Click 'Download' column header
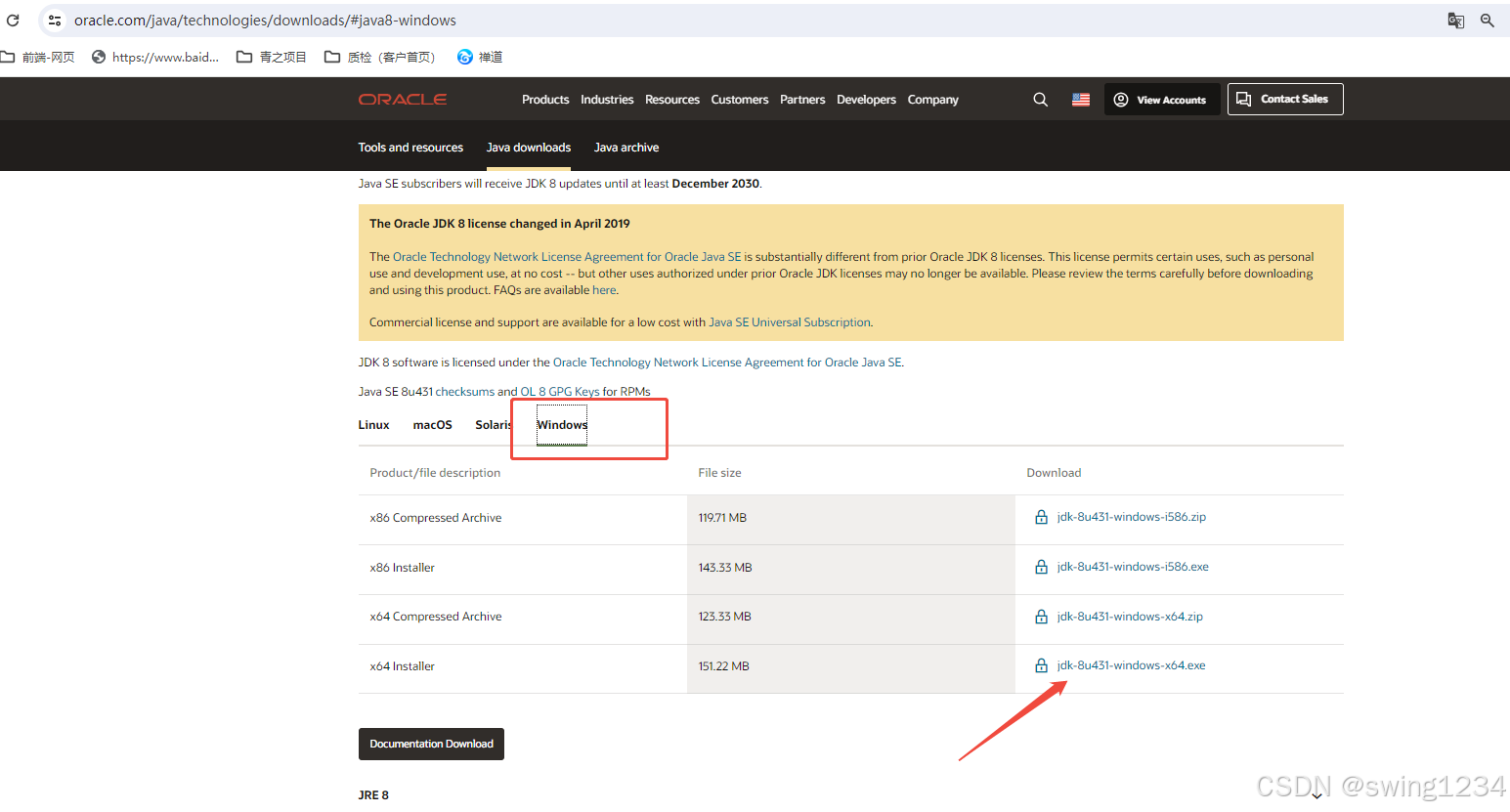This screenshot has width=1510, height=812. click(1054, 473)
